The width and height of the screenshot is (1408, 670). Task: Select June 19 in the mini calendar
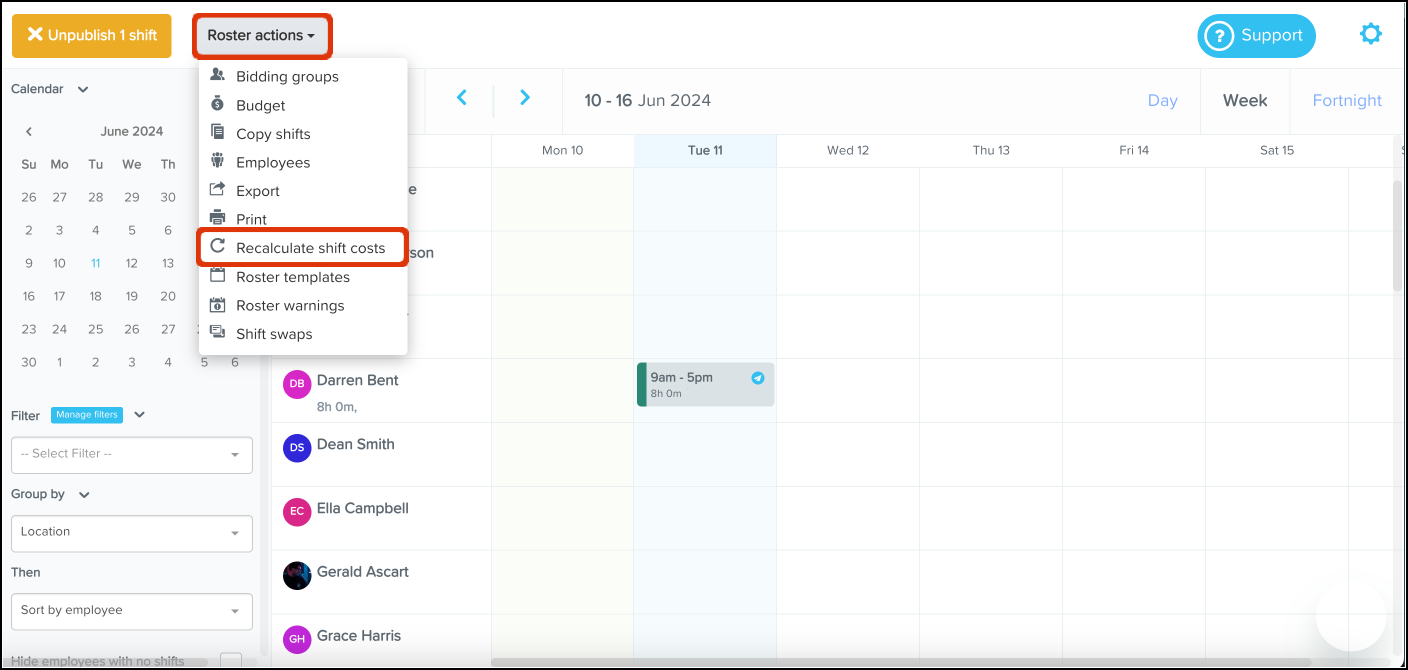coord(131,296)
